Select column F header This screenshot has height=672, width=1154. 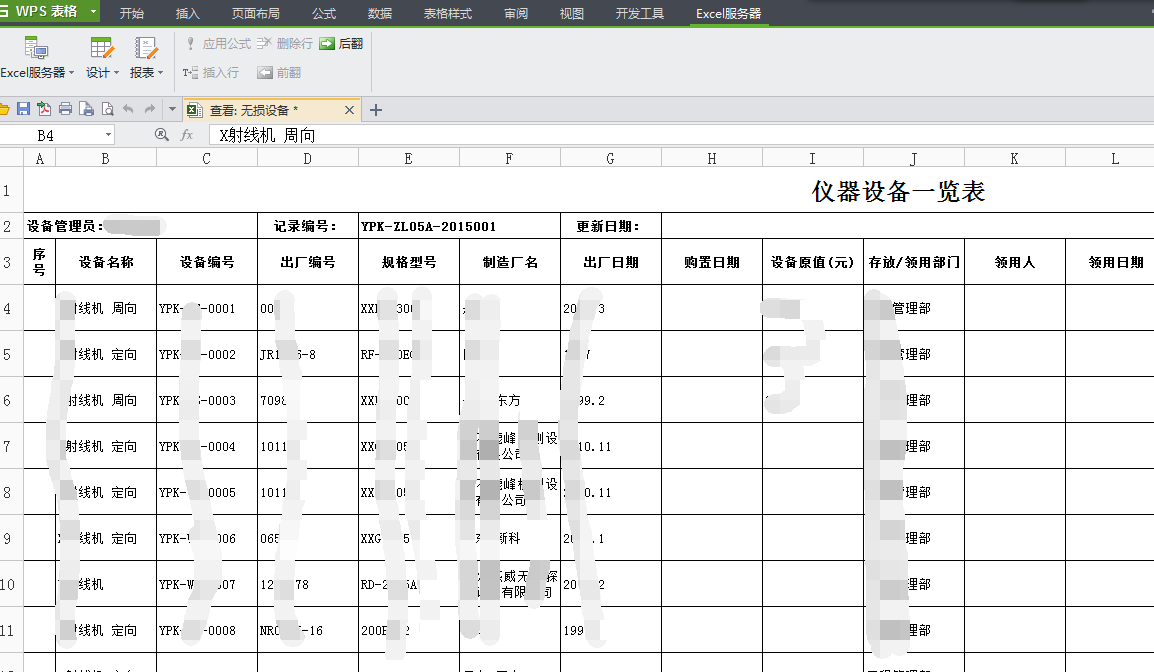pyautogui.click(x=509, y=158)
